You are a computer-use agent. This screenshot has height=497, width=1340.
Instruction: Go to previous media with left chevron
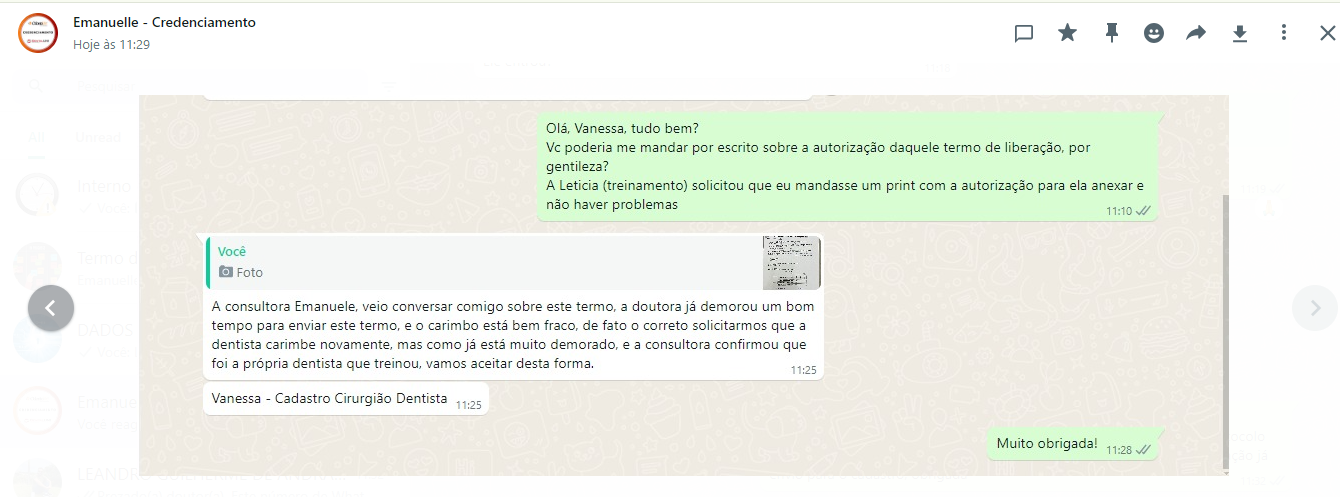(51, 308)
